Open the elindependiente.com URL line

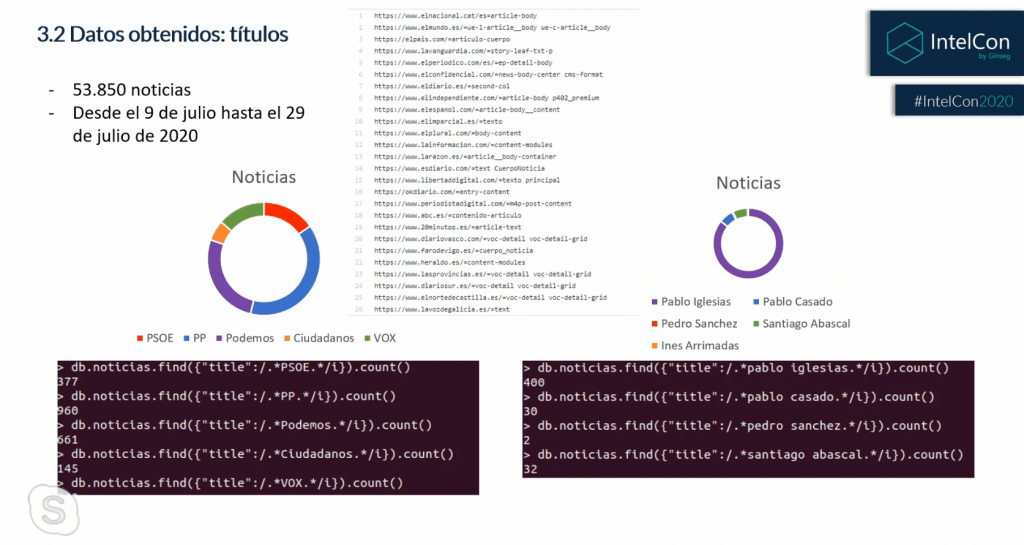tap(486, 98)
